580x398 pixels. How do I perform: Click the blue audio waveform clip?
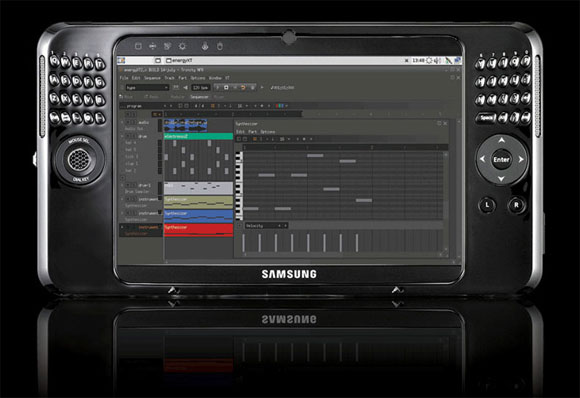click(185, 125)
